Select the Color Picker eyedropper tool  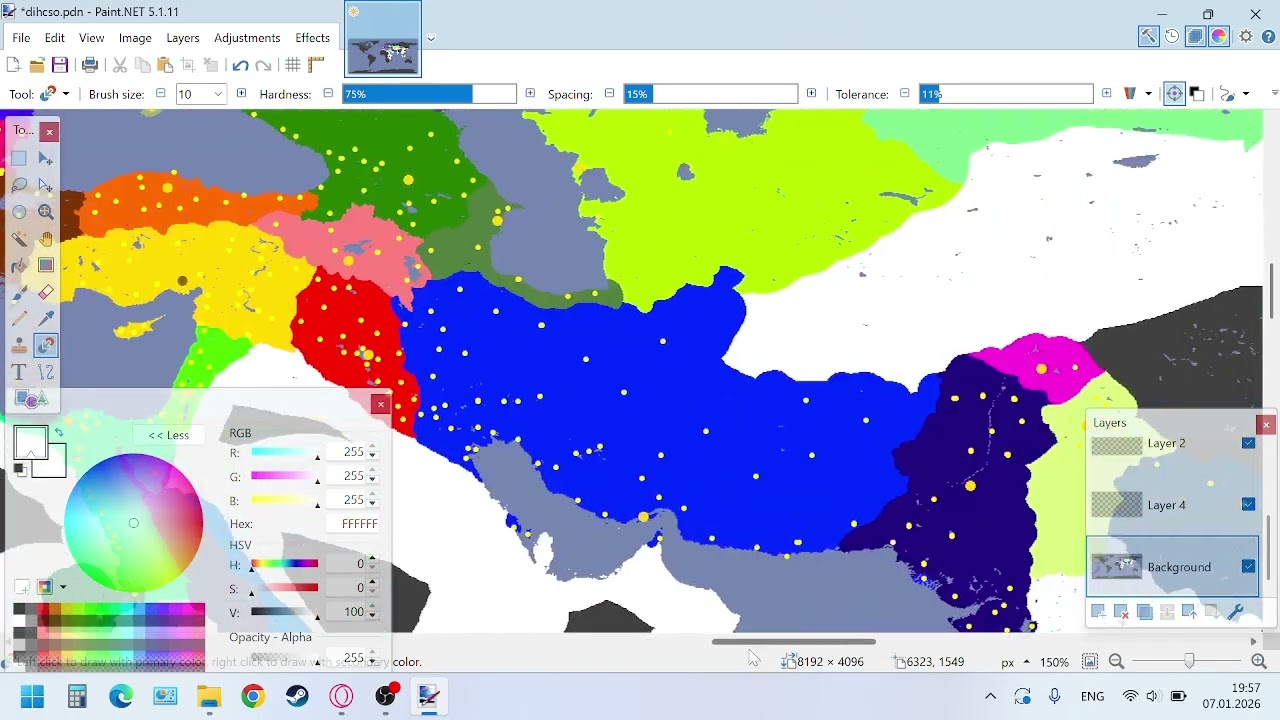(x=46, y=319)
